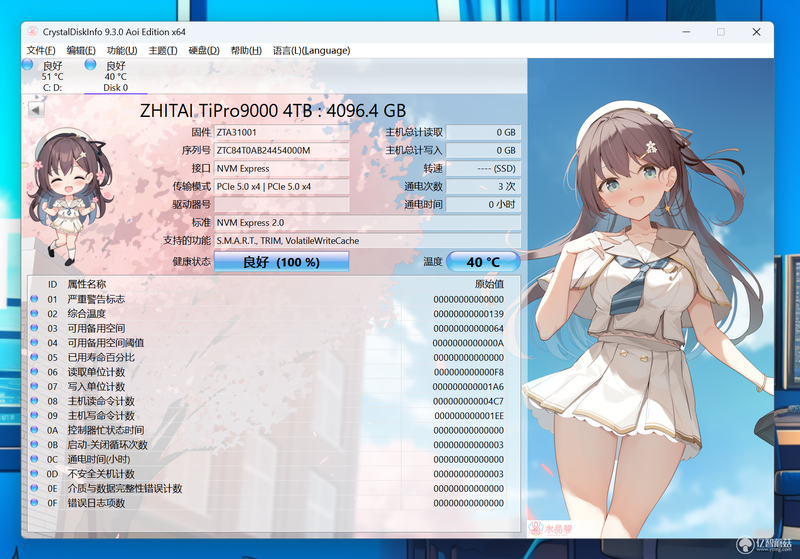Open the 文件(F) menu
This screenshot has height=559, width=800.
41,50
